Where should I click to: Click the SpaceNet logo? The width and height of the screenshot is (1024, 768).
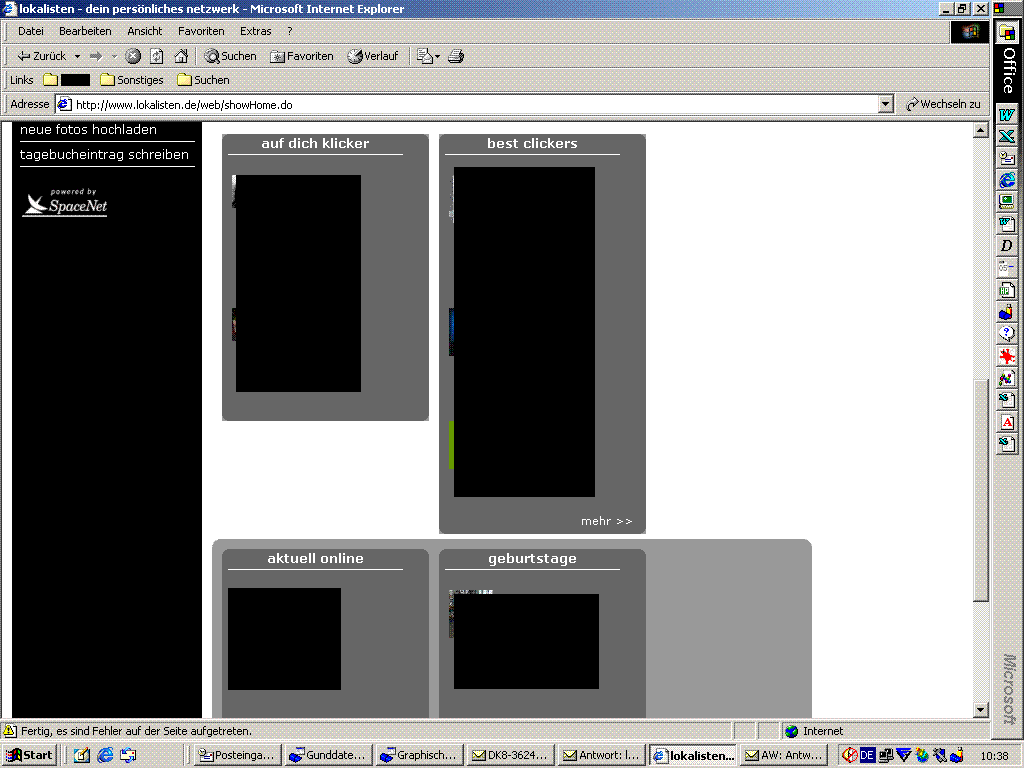tap(65, 202)
